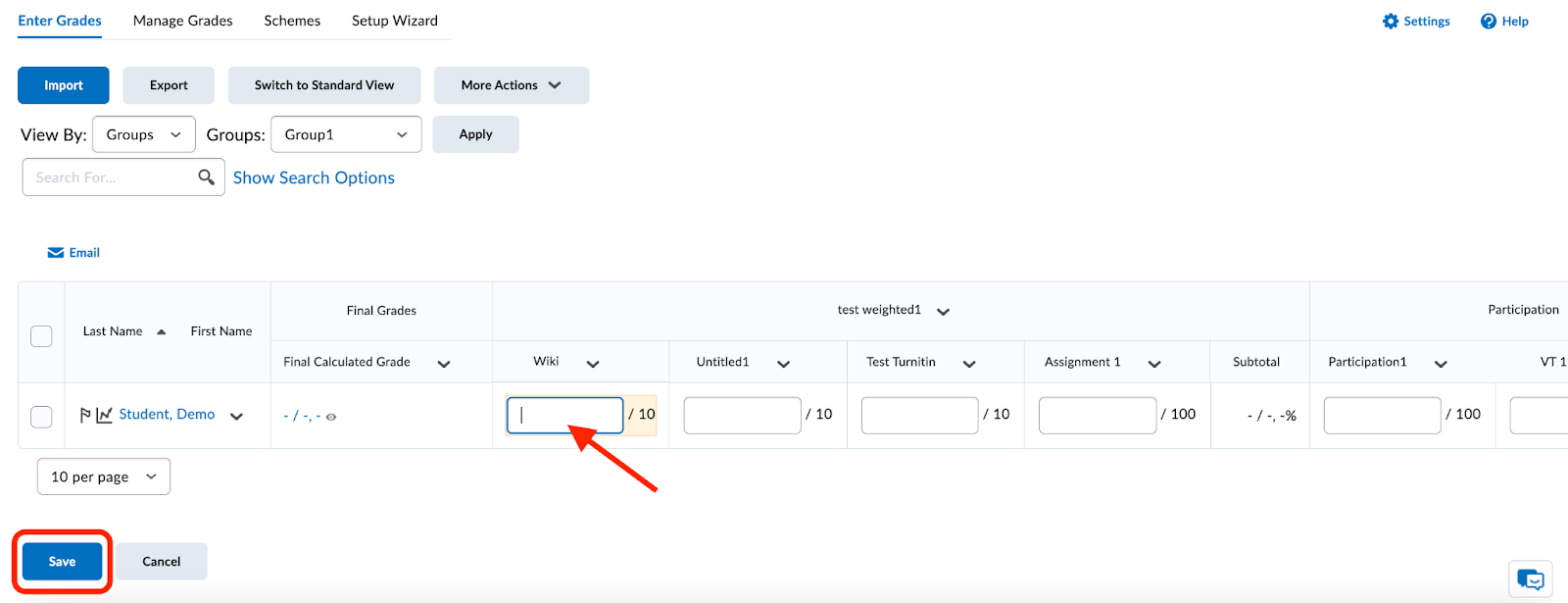1568x603 pixels.
Task: Expand the Untitled1 column menu
Action: [784, 364]
